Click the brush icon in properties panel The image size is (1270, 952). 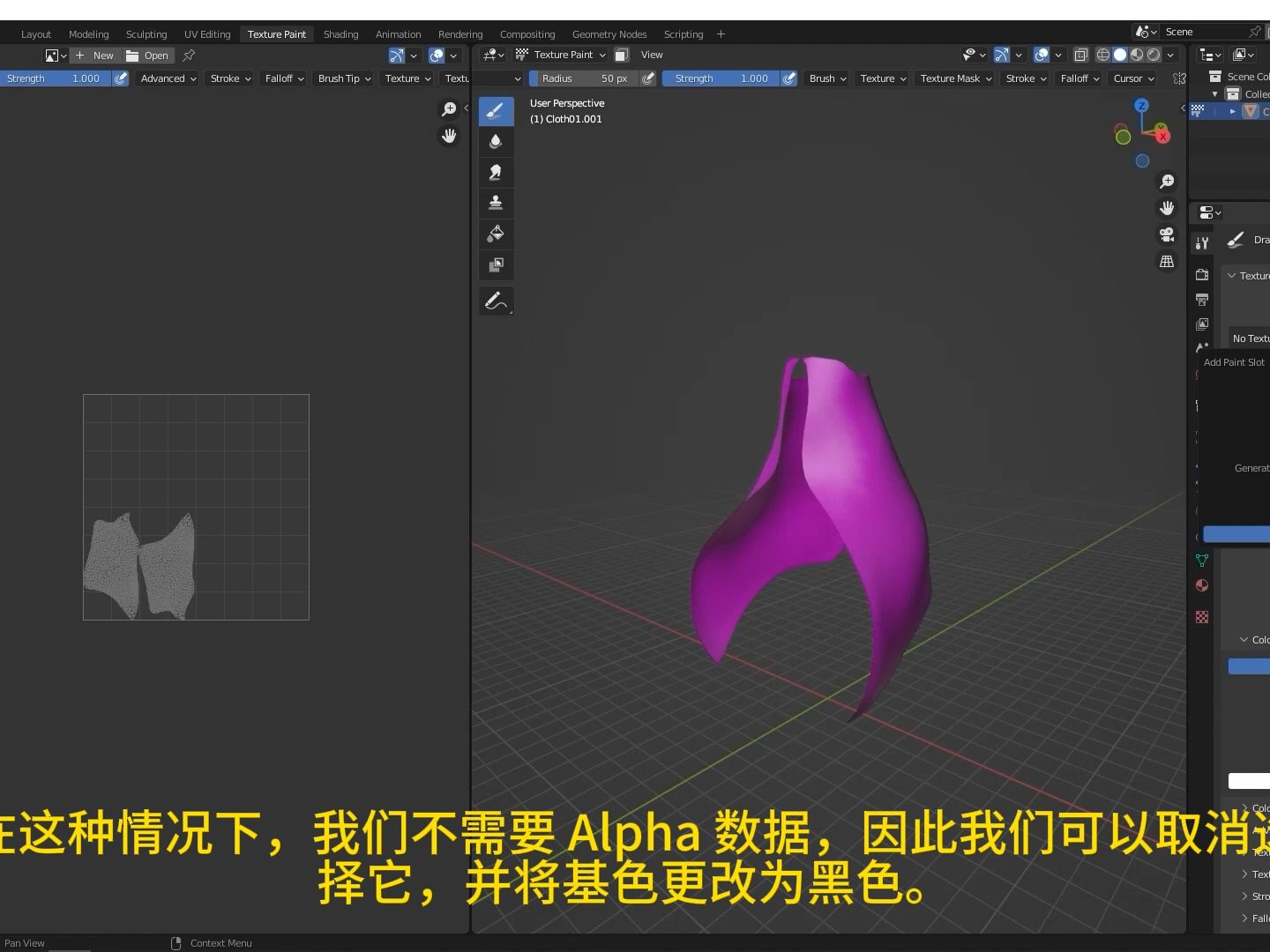[1235, 240]
